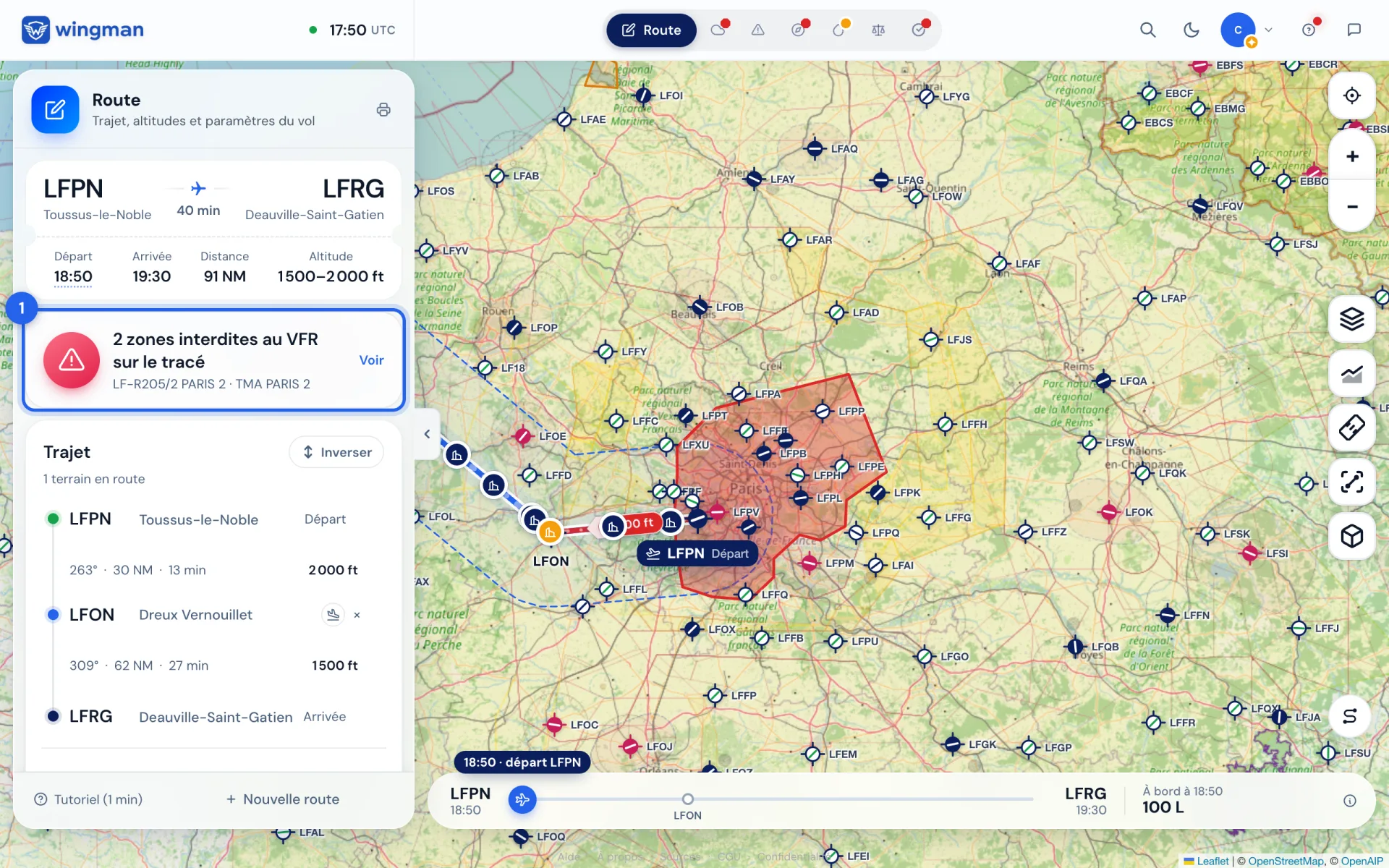This screenshot has width=1389, height=868.
Task: Open fuel info circle icon
Action: point(1349,801)
